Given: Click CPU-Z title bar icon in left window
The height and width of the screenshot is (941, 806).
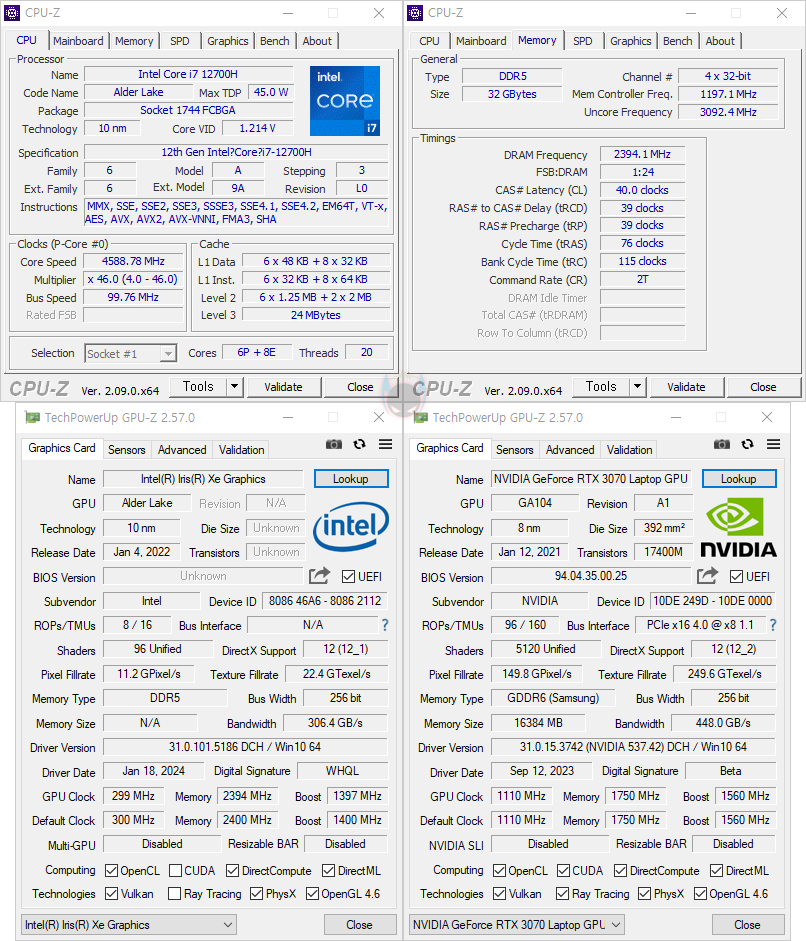Looking at the screenshot, I should pyautogui.click(x=12, y=13).
